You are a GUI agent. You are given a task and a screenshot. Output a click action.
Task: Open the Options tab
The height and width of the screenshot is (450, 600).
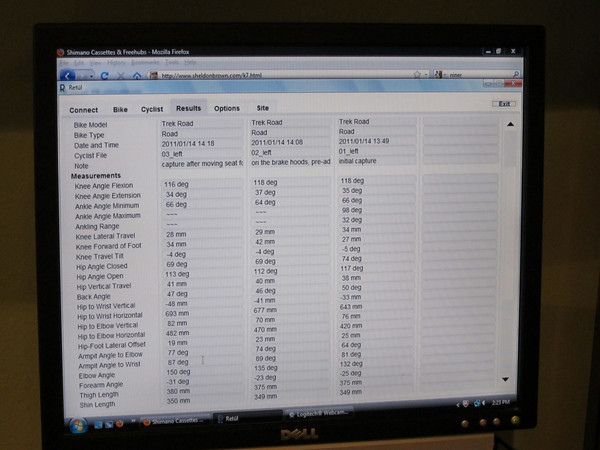pos(227,108)
